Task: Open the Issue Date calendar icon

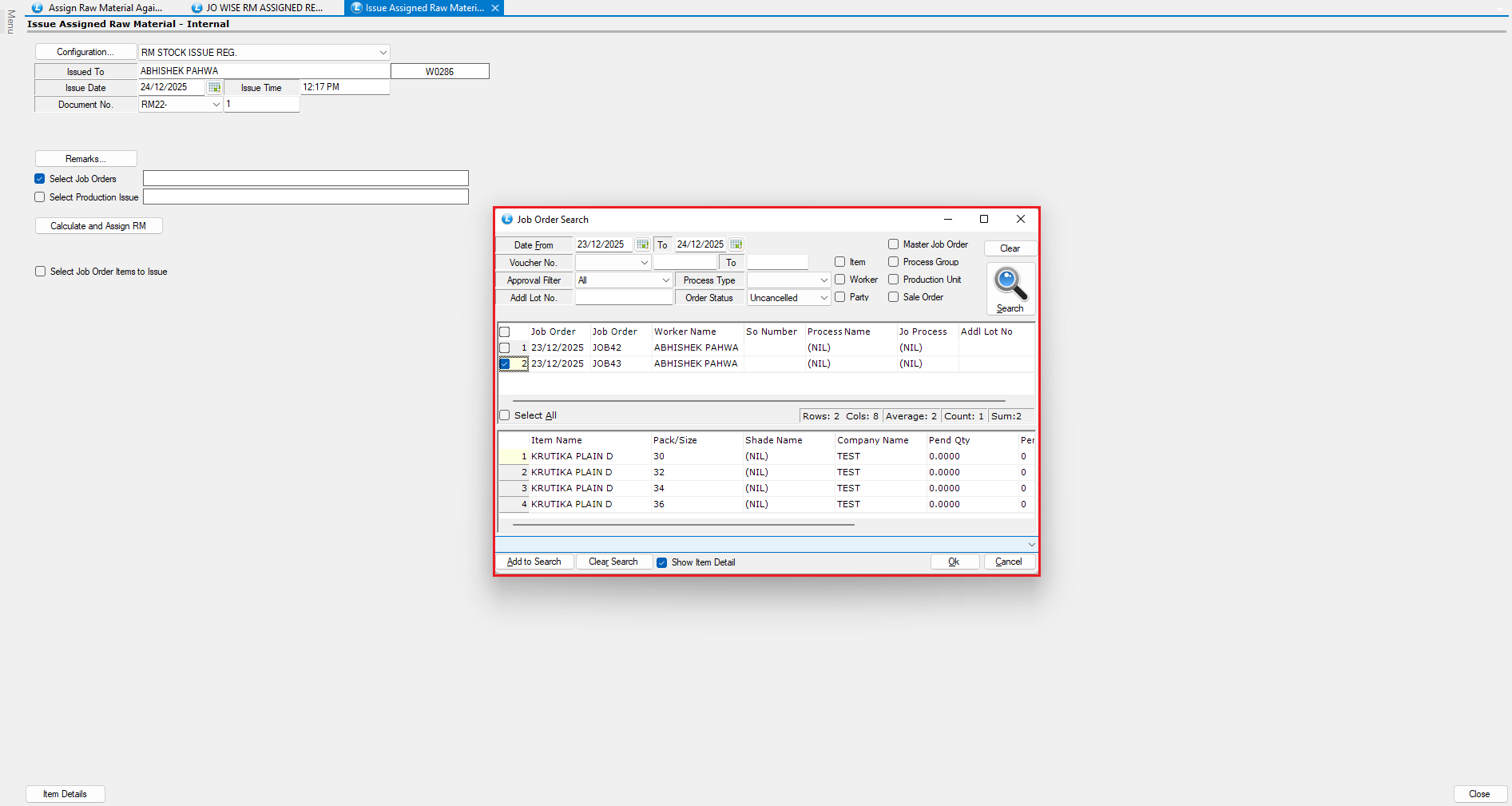Action: (x=214, y=88)
